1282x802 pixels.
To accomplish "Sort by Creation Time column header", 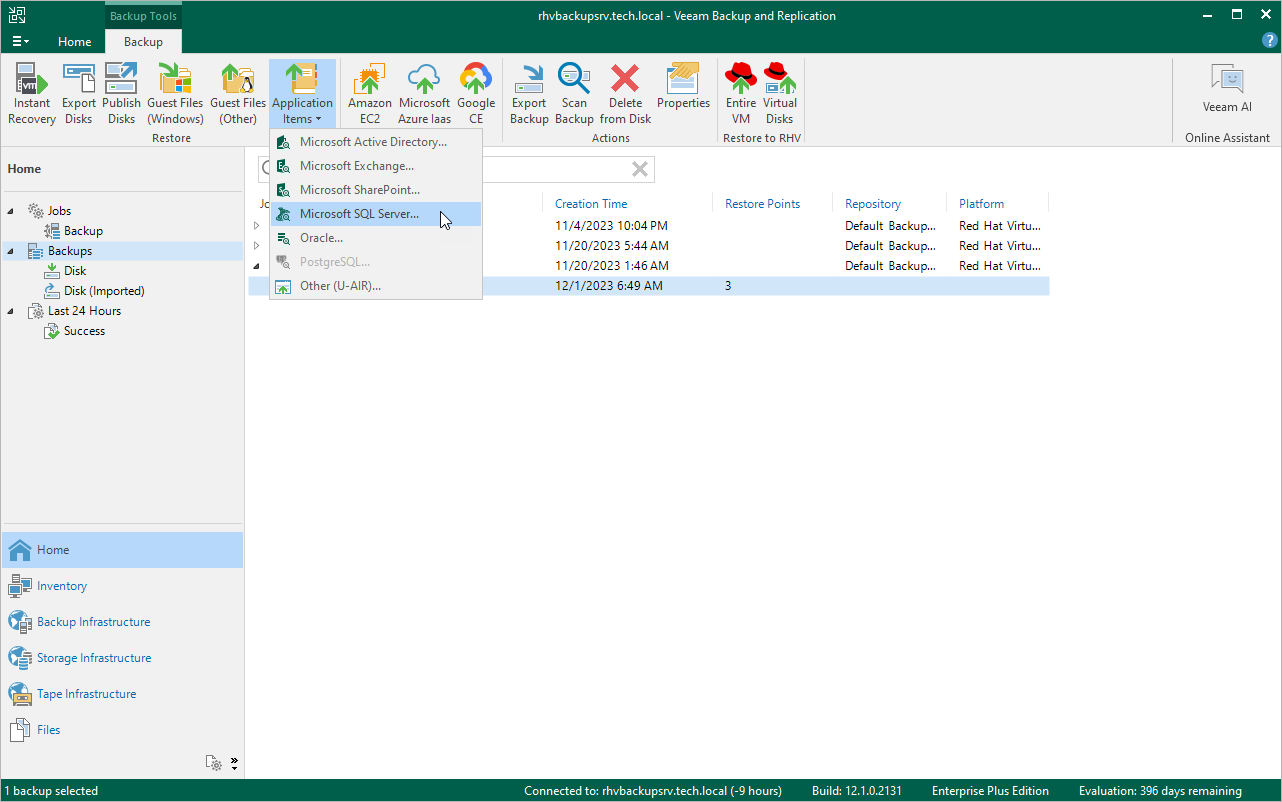I will 591,204.
